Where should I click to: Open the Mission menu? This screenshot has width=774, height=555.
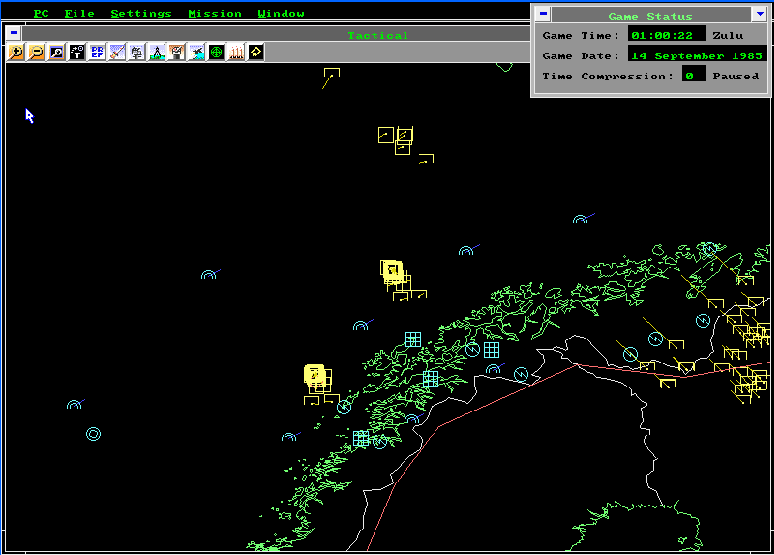[215, 14]
